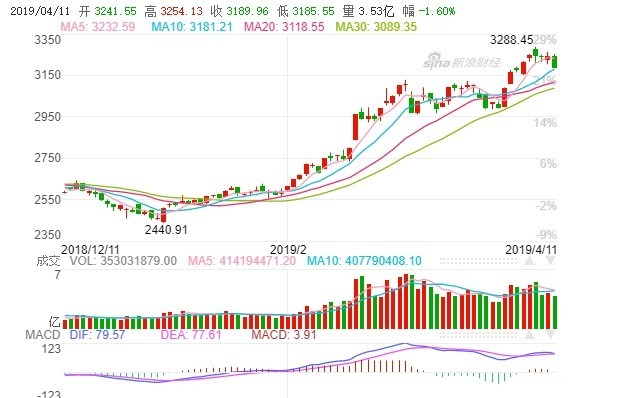This screenshot has height=398, width=621.
Task: Click the -9% right-axis label
Action: pos(546,234)
